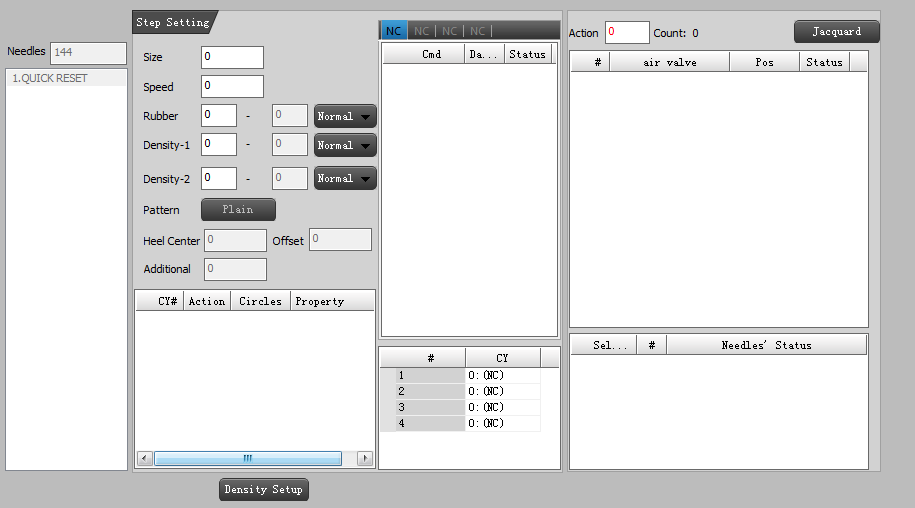The image size is (915, 508).
Task: Click the Property column header
Action: (332, 301)
